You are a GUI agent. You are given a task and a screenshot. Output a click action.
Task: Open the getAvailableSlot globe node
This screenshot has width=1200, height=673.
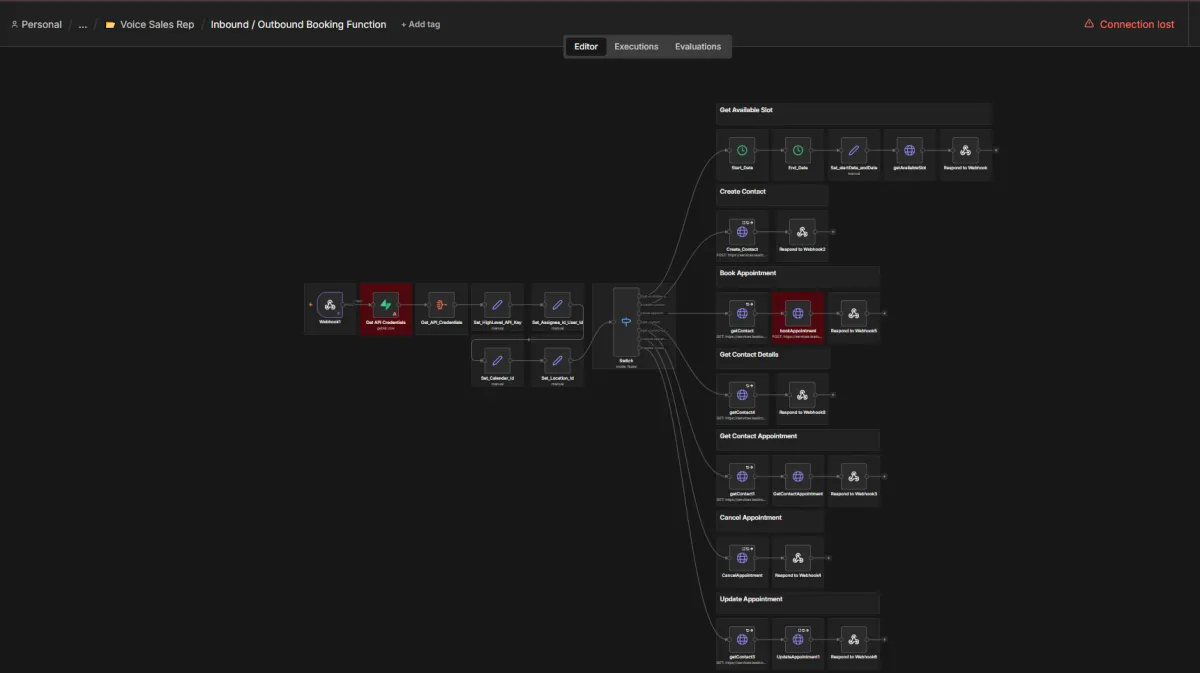coord(909,151)
